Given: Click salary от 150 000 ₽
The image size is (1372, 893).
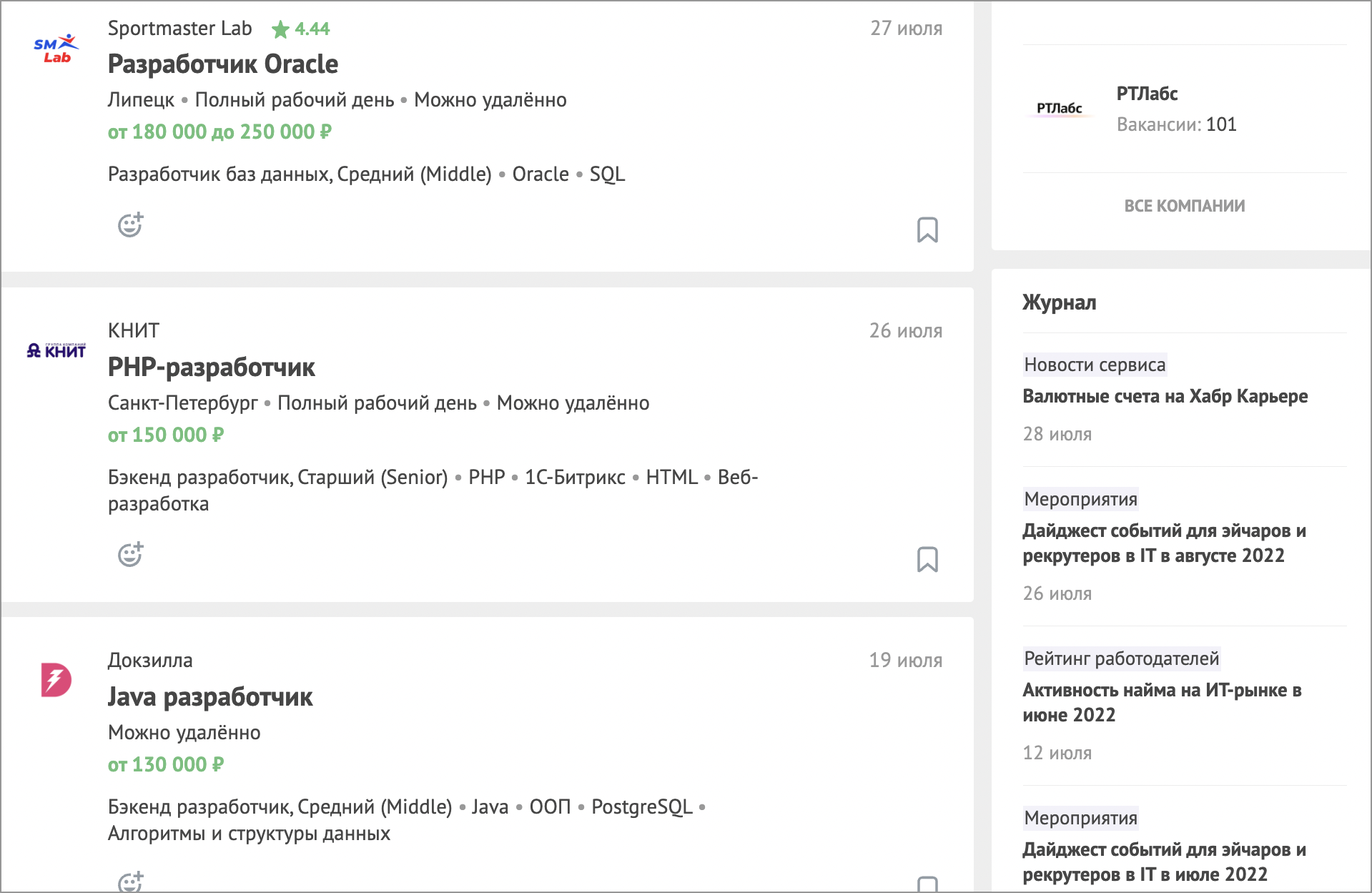Looking at the screenshot, I should click(166, 435).
